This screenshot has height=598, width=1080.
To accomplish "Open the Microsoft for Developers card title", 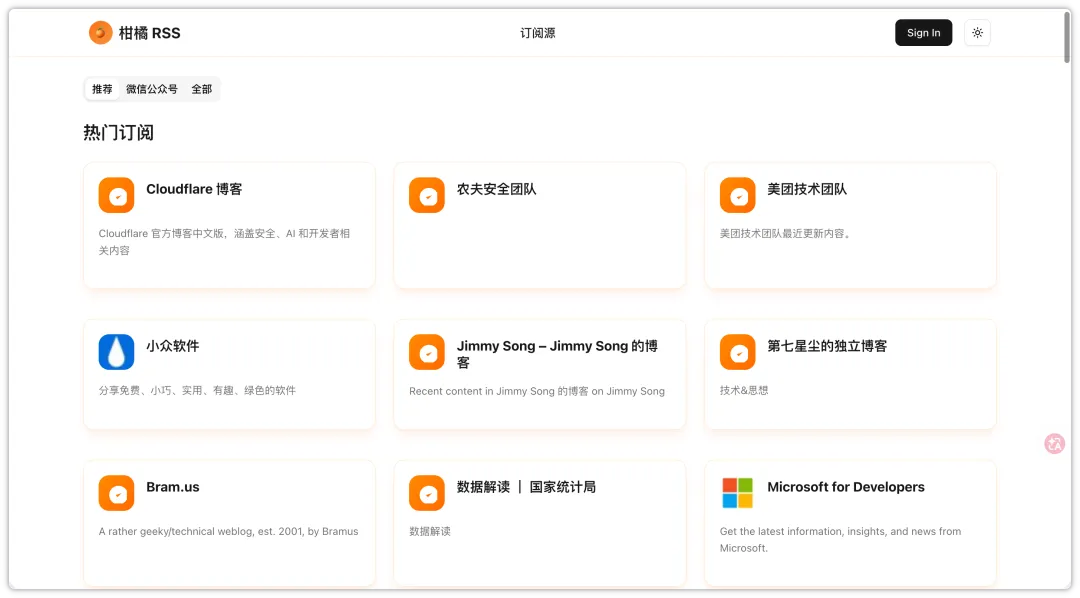I will coord(846,487).
